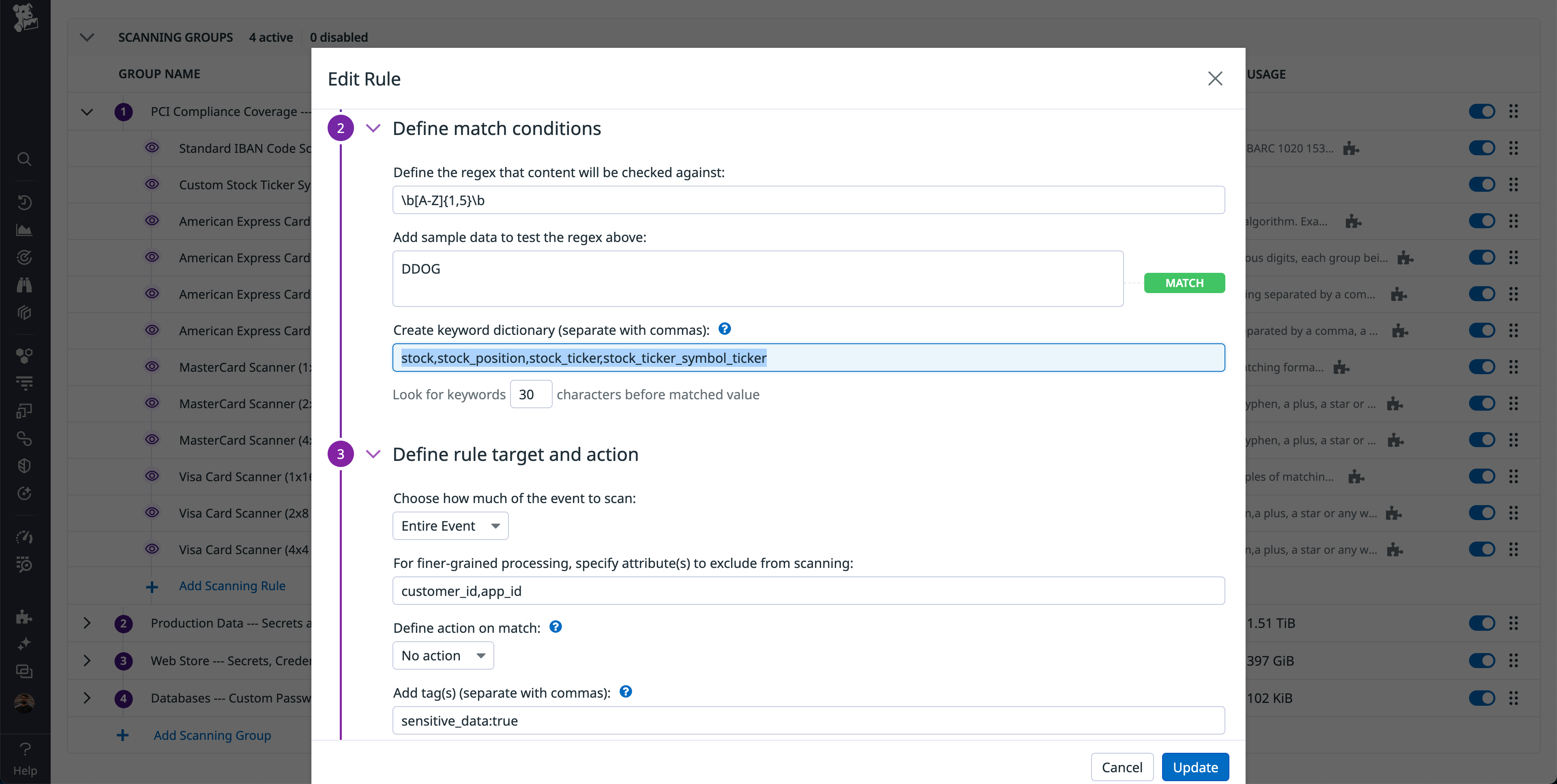Click the help tooltip beside keyword dictionary label
The width and height of the screenshot is (1557, 784).
coord(724,330)
